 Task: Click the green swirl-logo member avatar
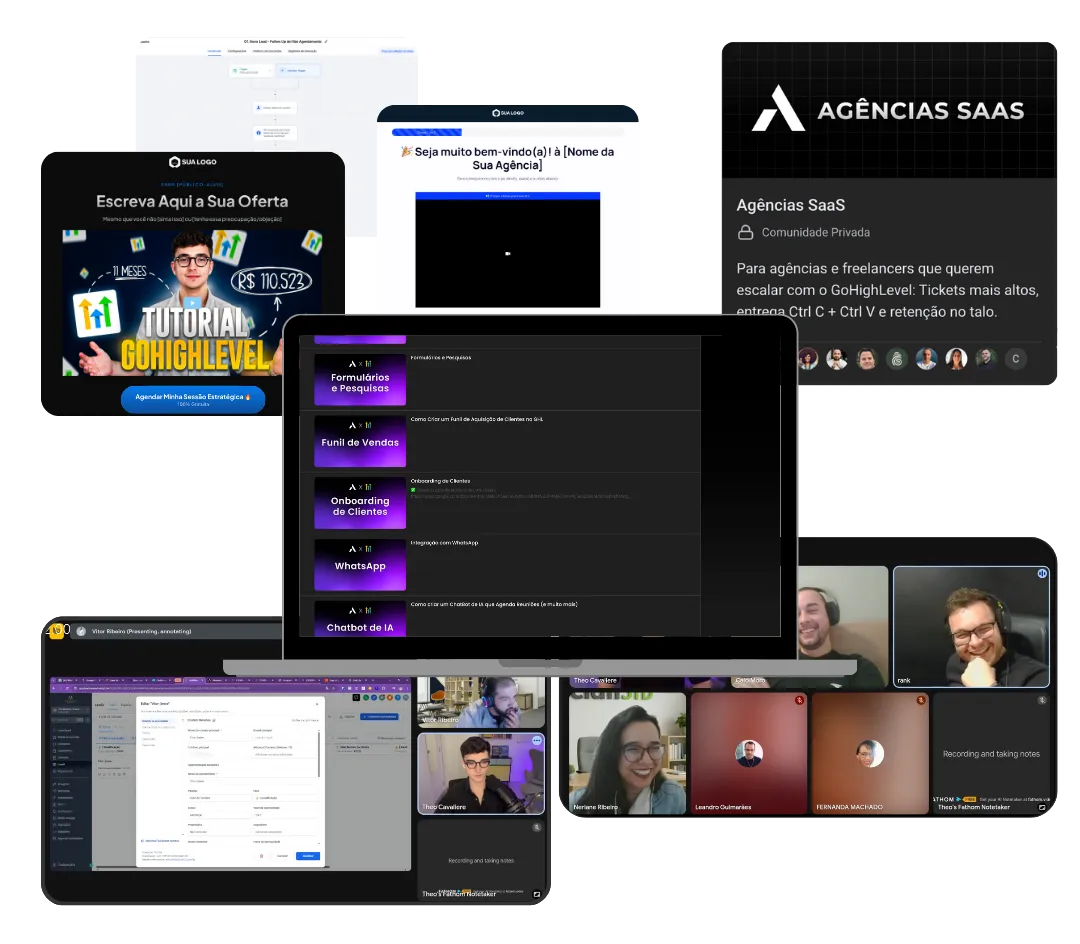(897, 359)
